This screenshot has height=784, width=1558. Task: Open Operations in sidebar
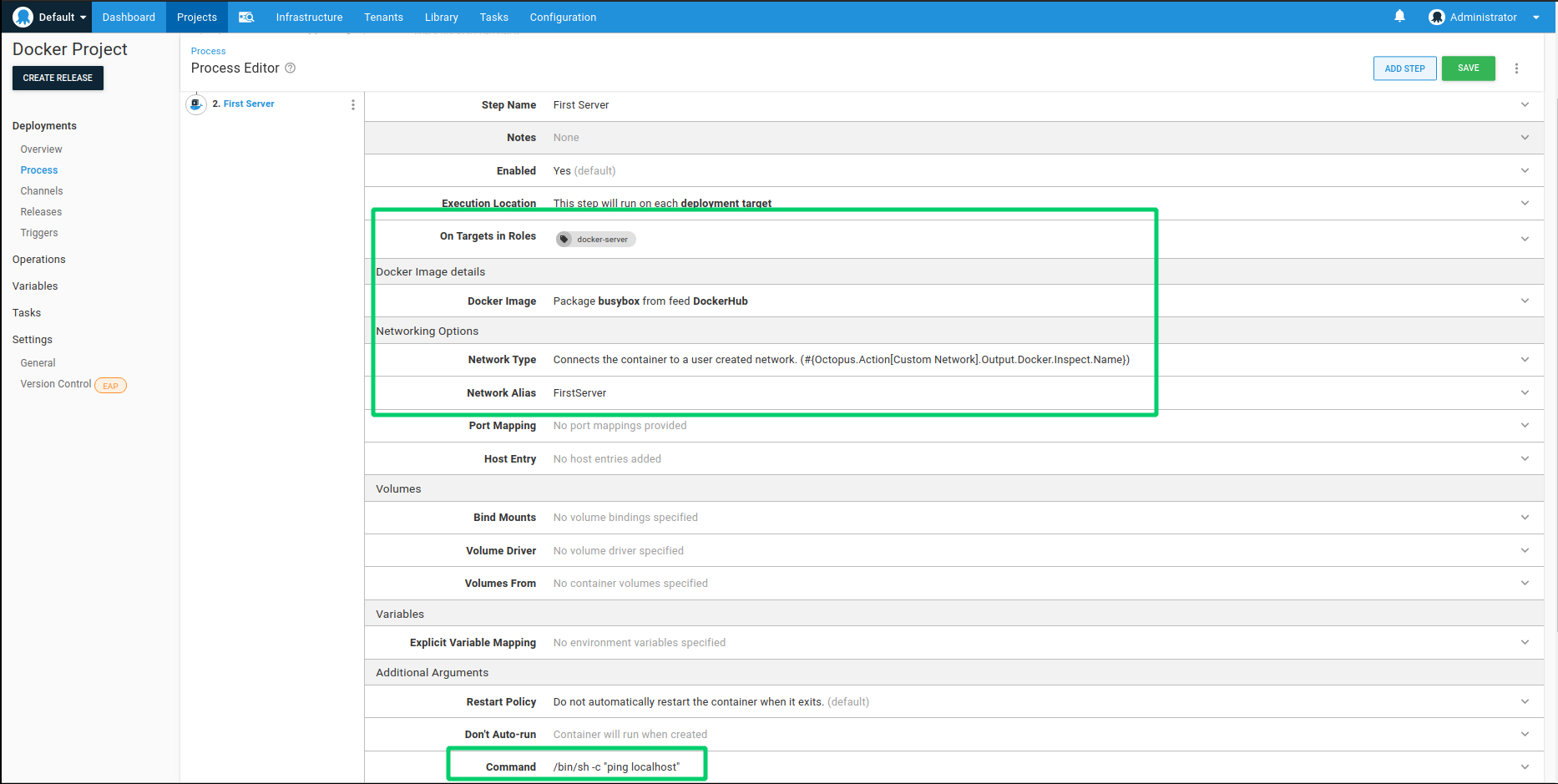(x=38, y=260)
